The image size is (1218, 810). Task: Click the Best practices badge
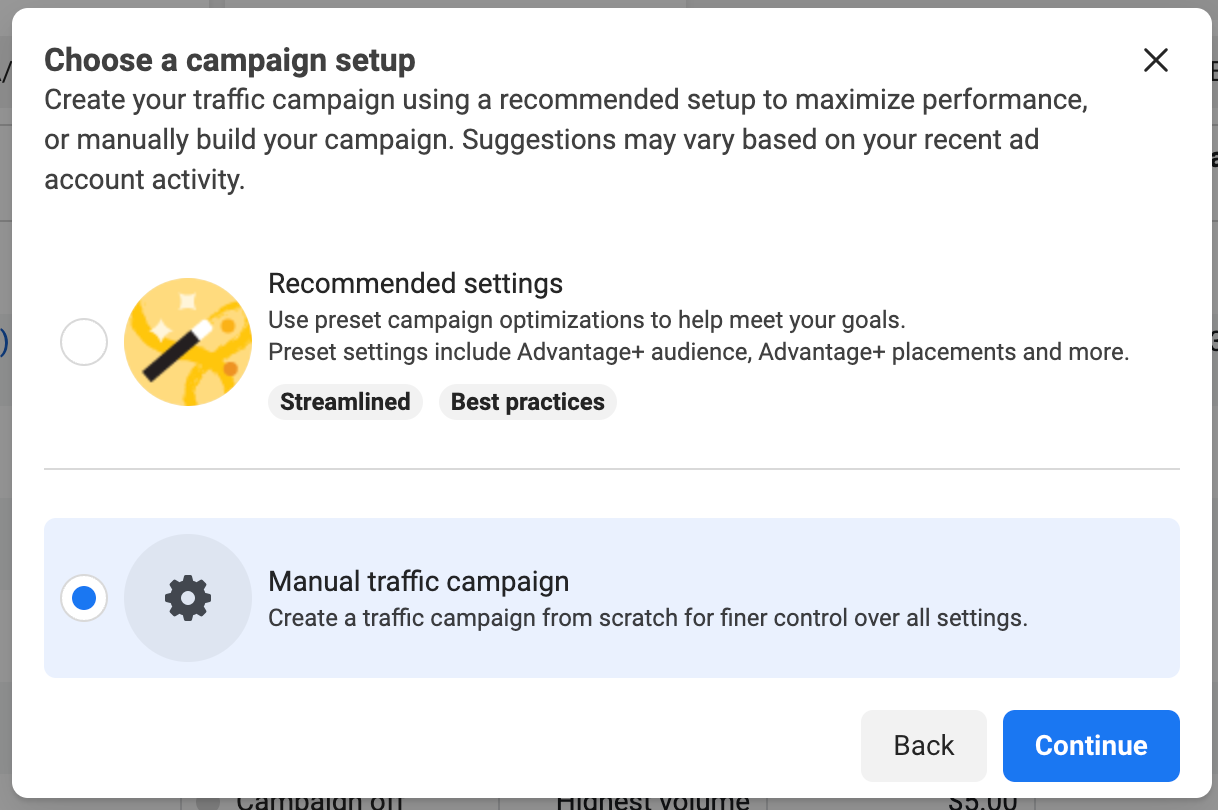pos(527,401)
